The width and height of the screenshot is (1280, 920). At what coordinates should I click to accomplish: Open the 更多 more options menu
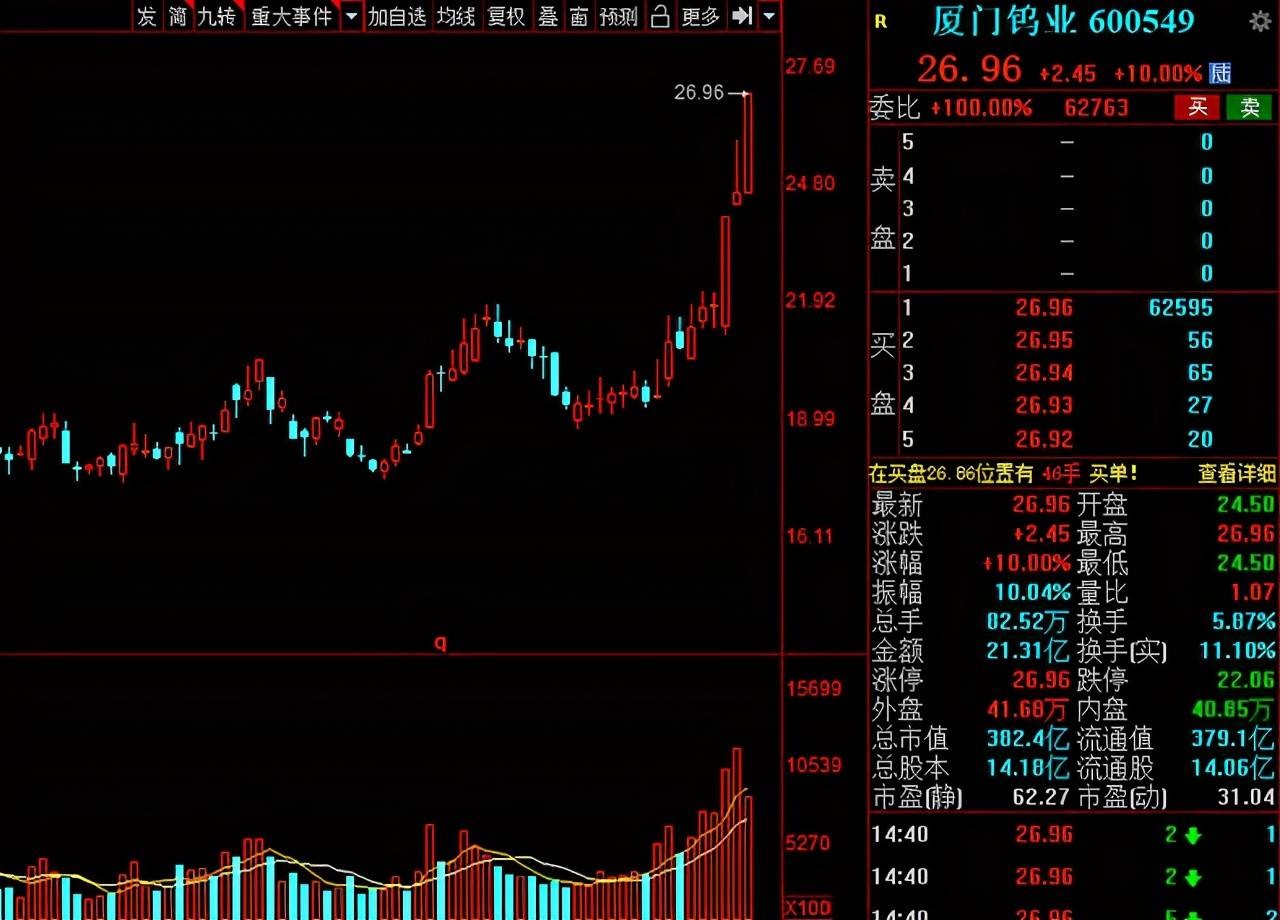[x=700, y=16]
